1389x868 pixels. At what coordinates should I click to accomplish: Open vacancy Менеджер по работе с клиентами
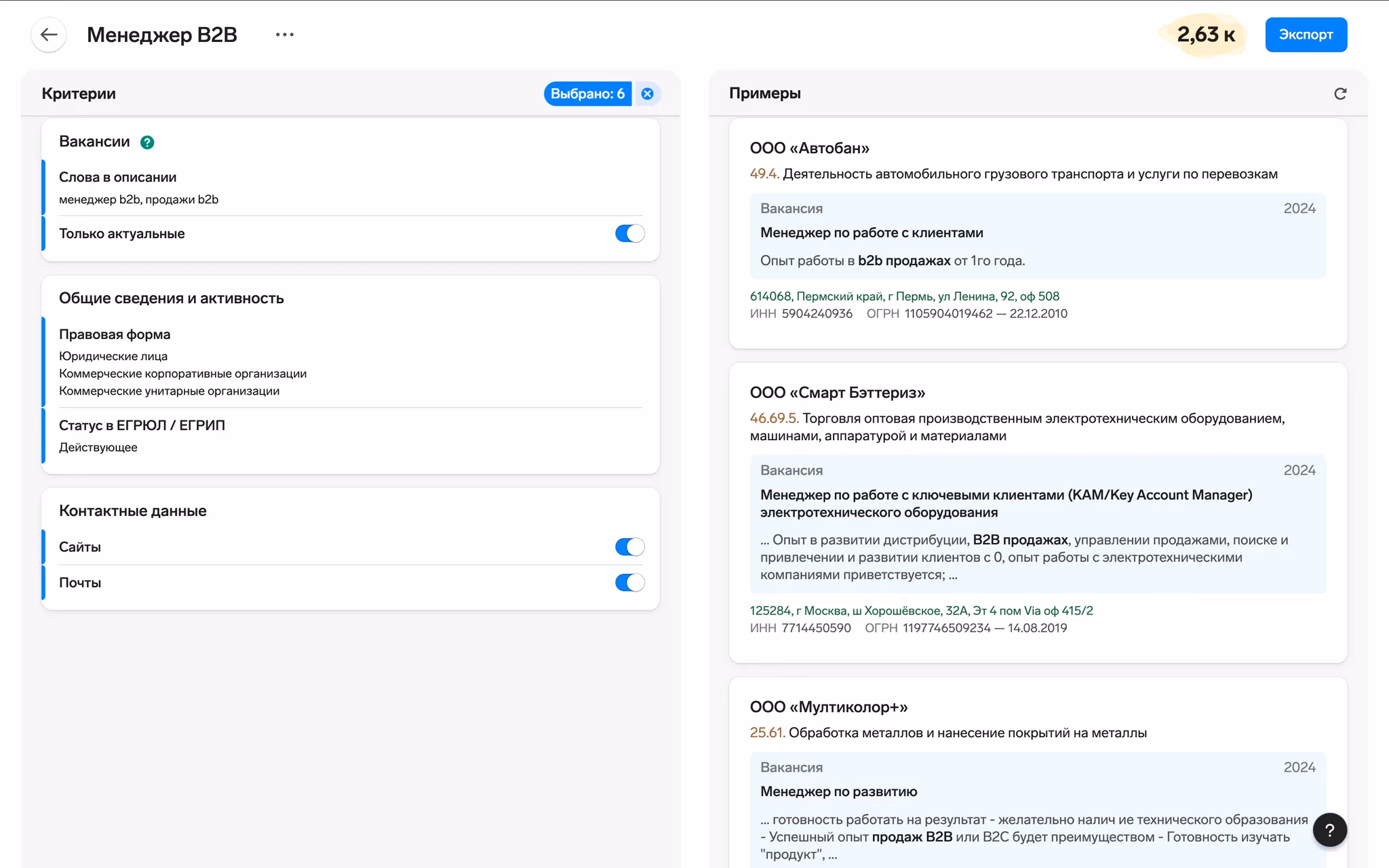click(872, 233)
